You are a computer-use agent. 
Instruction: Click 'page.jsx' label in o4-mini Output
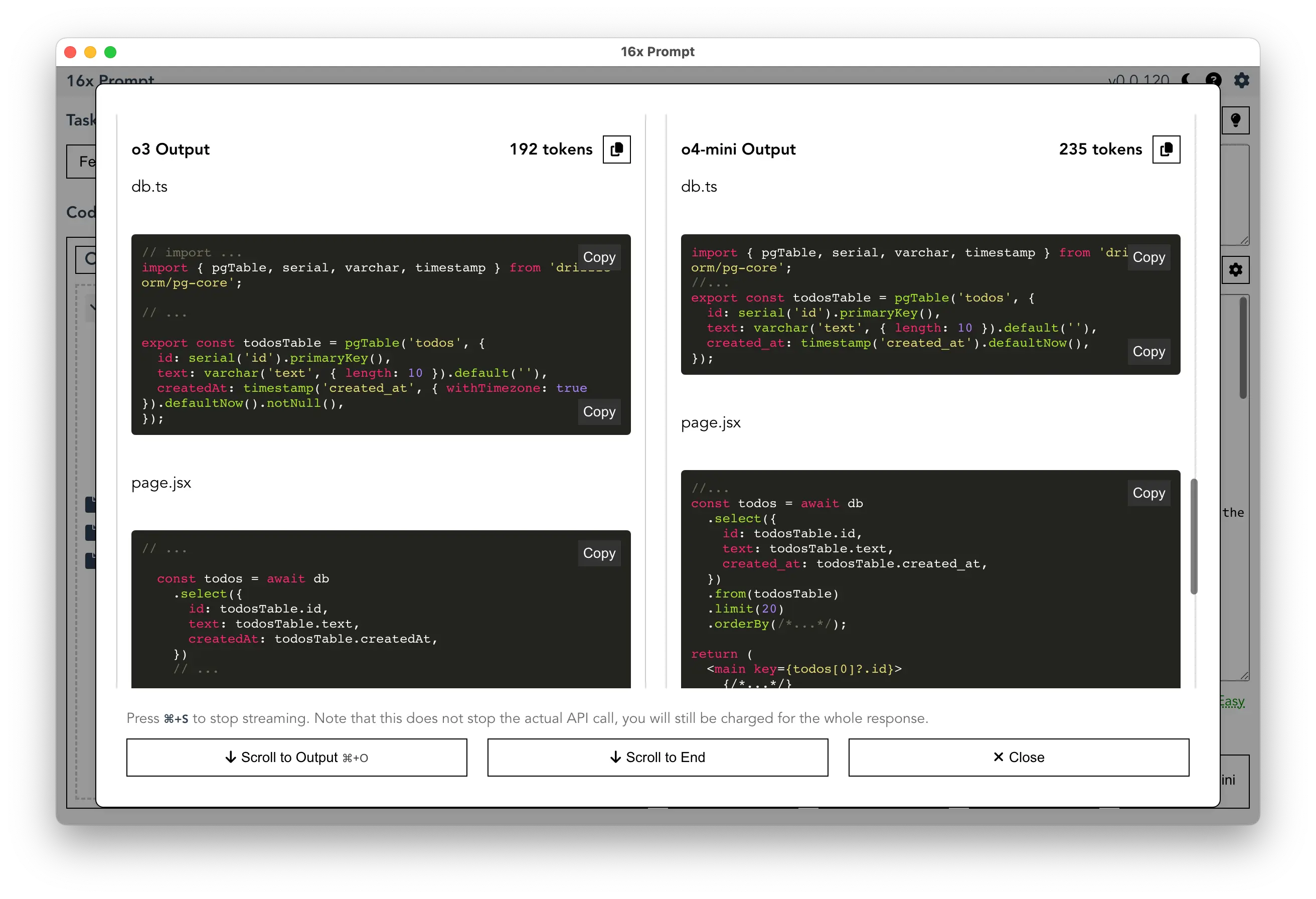tap(711, 423)
